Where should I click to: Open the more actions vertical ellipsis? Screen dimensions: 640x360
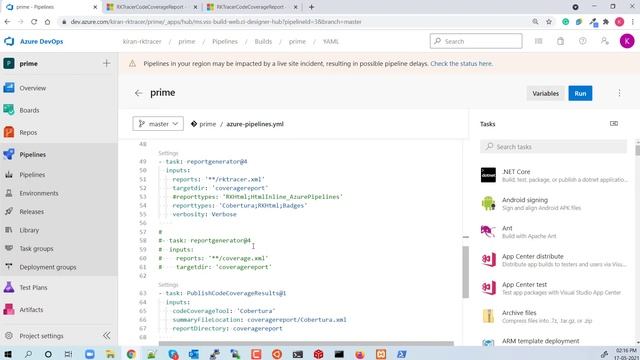tap(619, 93)
